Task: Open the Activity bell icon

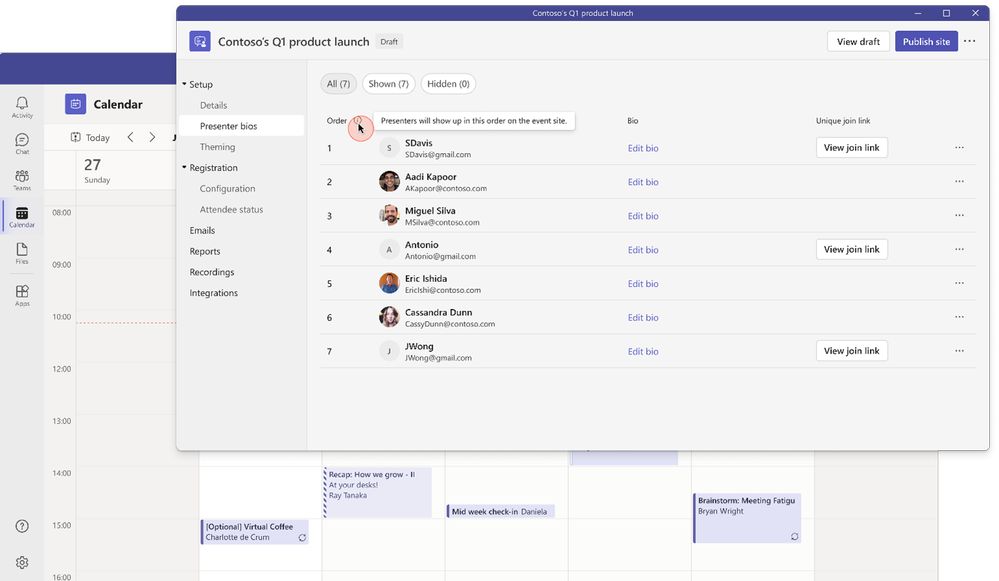Action: click(x=22, y=106)
